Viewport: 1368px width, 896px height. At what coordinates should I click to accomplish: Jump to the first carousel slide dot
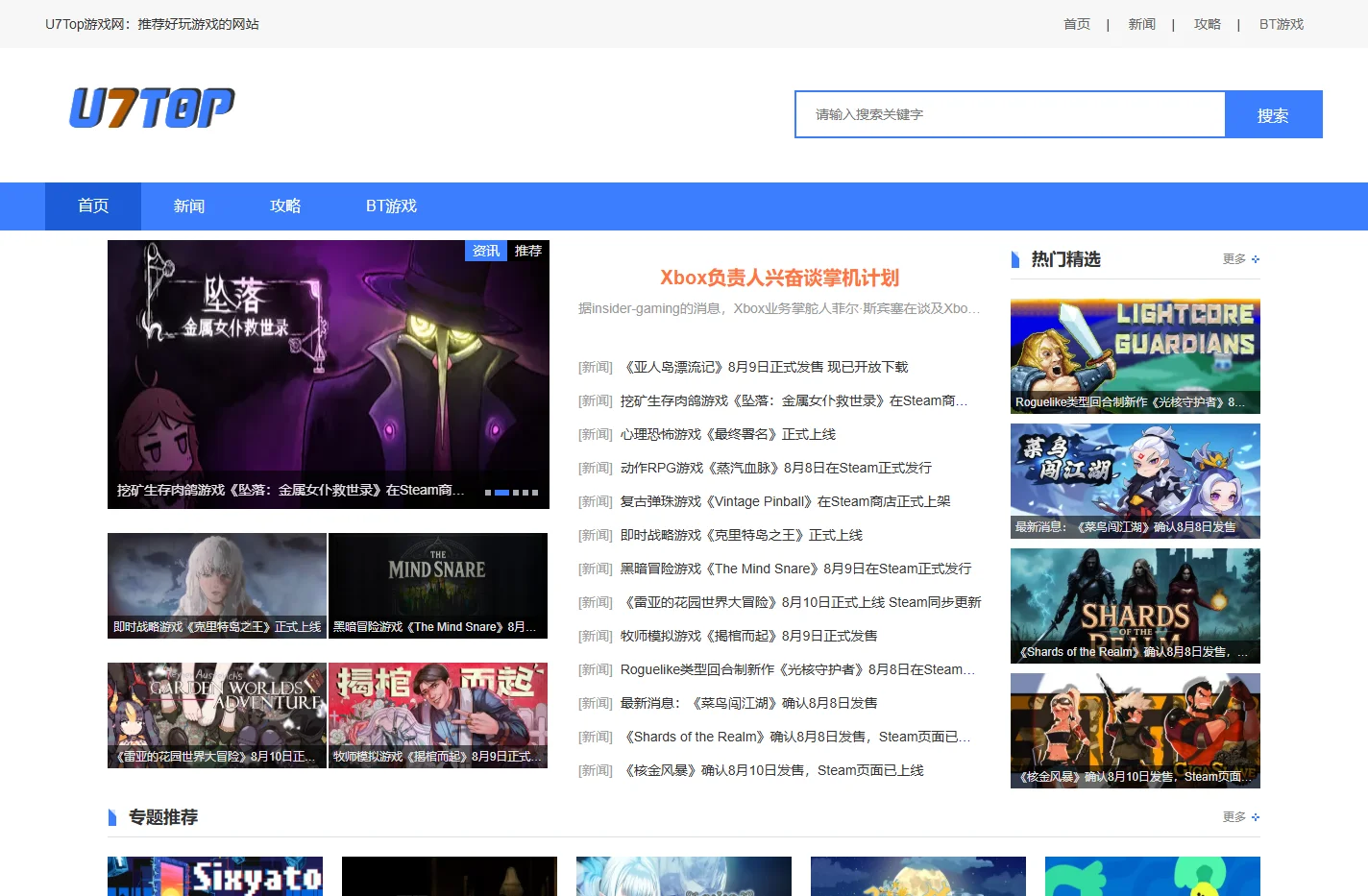coord(488,493)
